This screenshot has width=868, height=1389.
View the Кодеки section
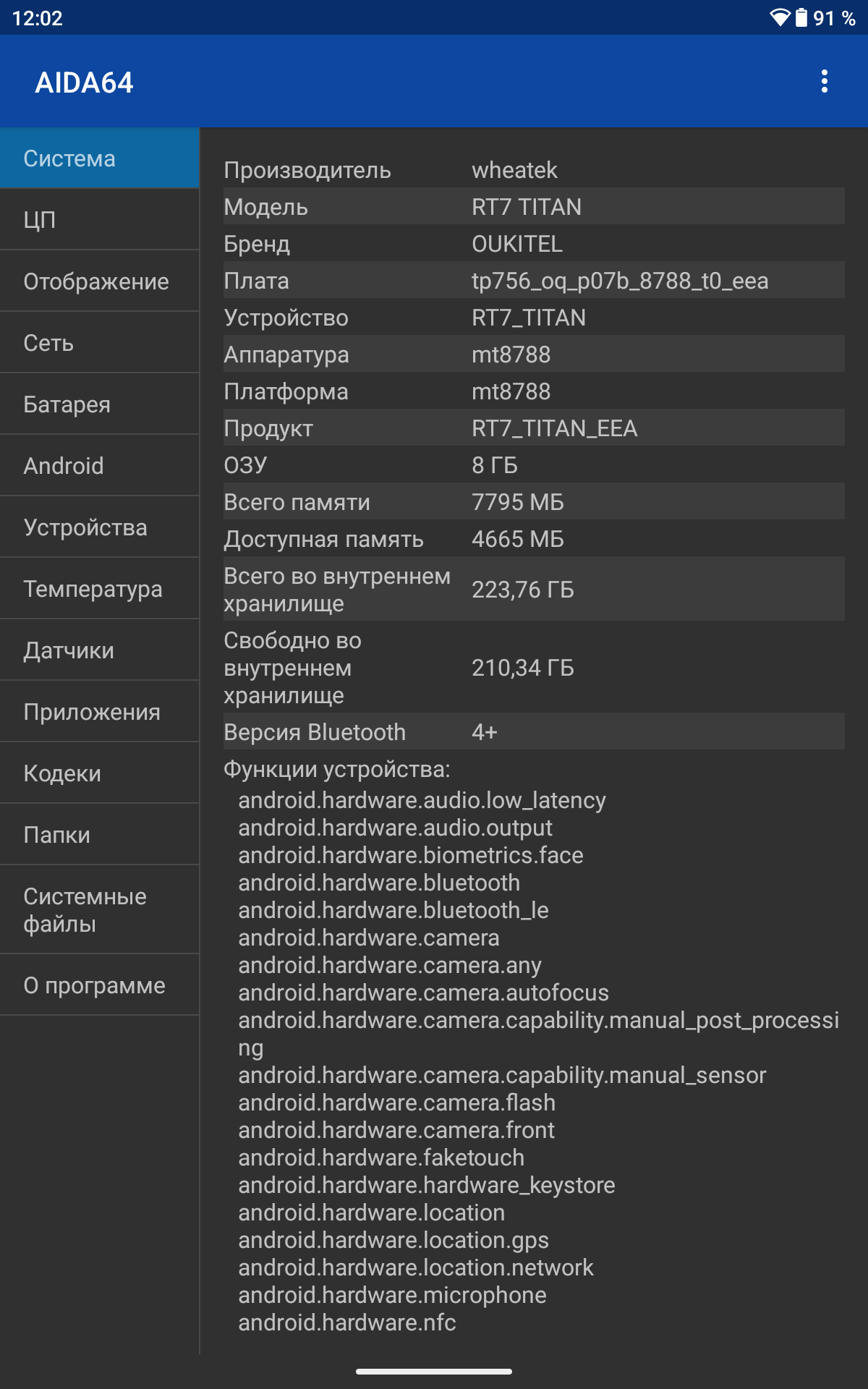point(100,773)
